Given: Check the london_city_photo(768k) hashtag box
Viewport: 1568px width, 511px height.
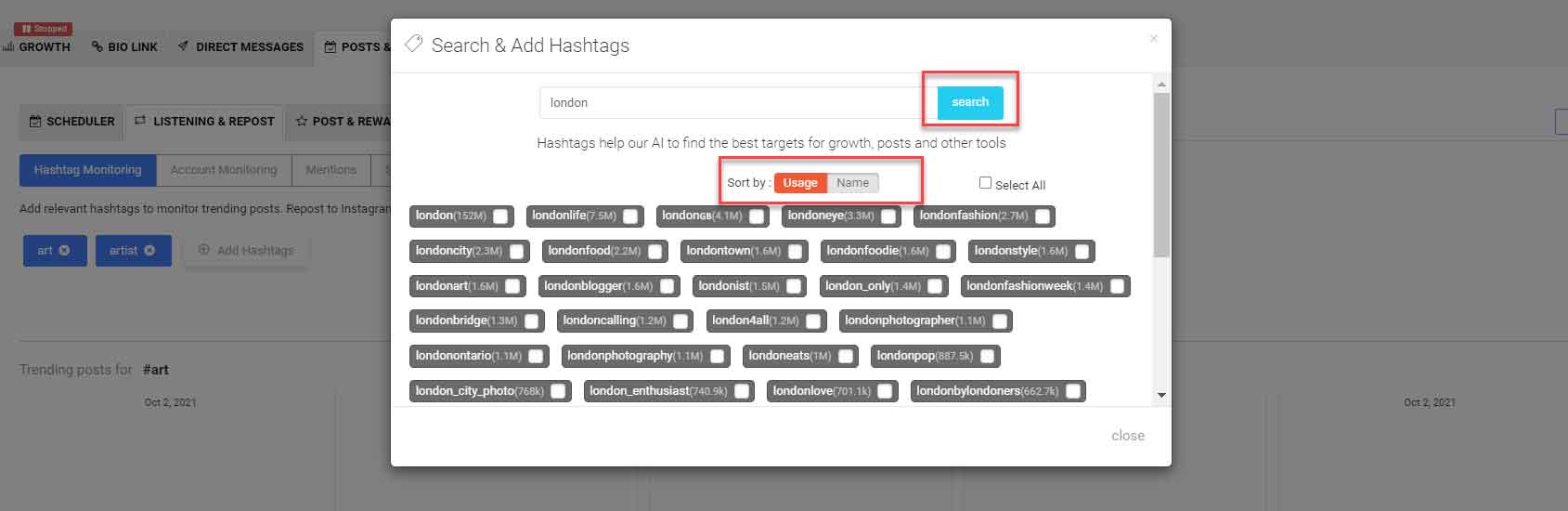Looking at the screenshot, I should 558,391.
